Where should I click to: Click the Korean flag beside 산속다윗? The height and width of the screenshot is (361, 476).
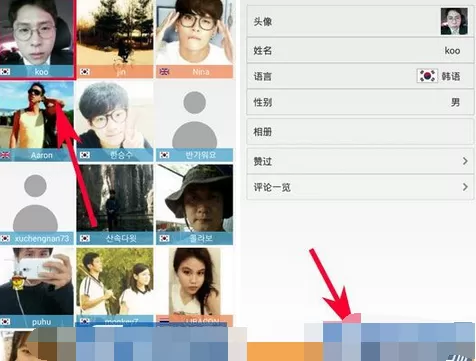[85, 238]
